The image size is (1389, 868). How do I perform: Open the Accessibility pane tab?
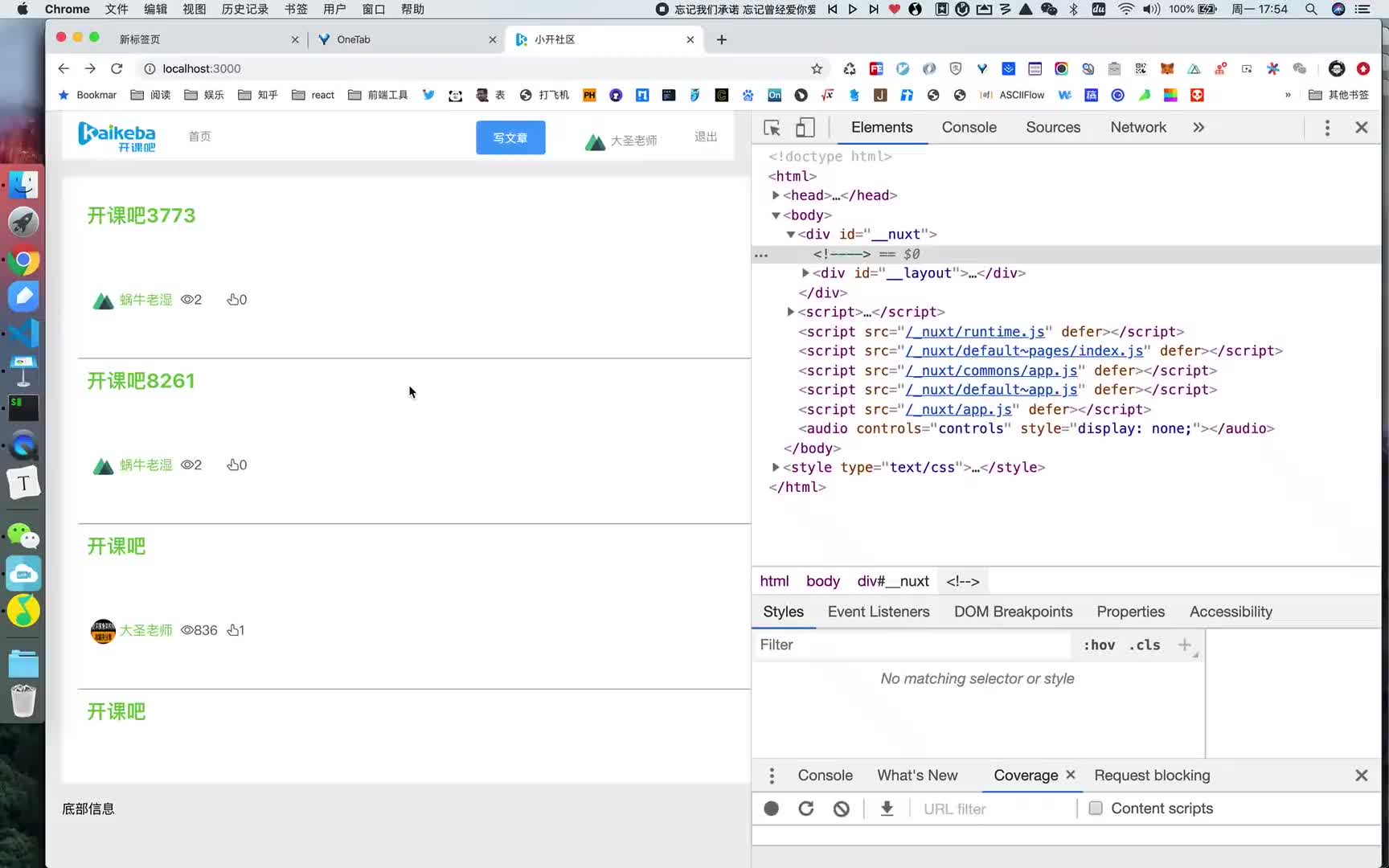point(1231,612)
